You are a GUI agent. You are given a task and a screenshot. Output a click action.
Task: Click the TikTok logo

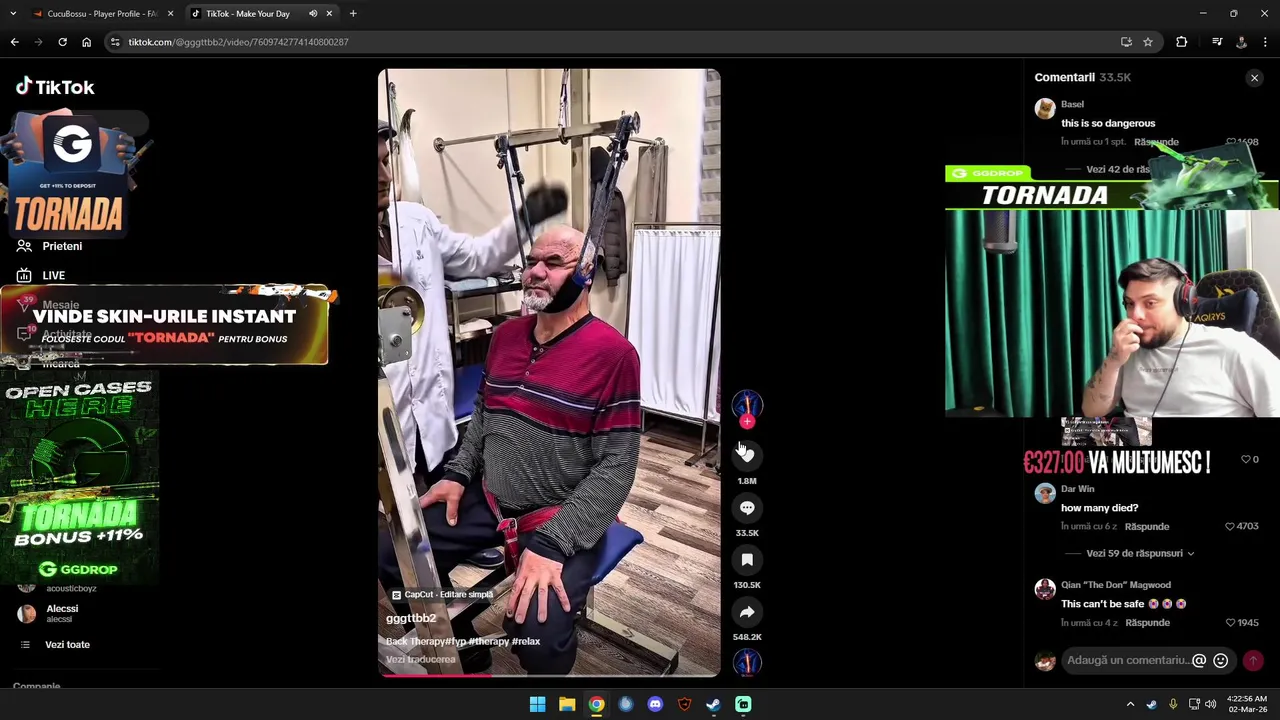[55, 87]
